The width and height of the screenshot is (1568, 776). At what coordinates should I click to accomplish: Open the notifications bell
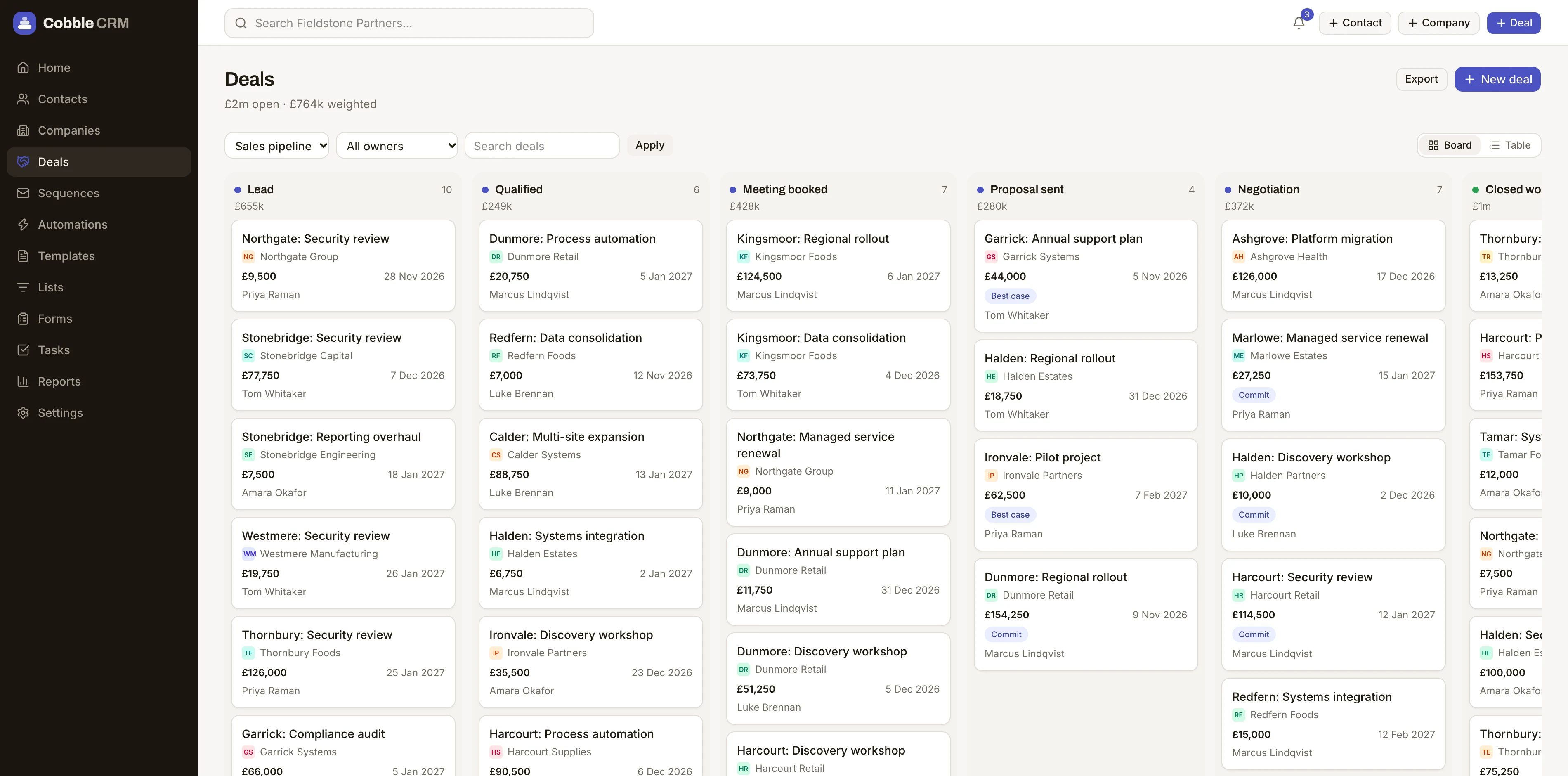click(1299, 23)
